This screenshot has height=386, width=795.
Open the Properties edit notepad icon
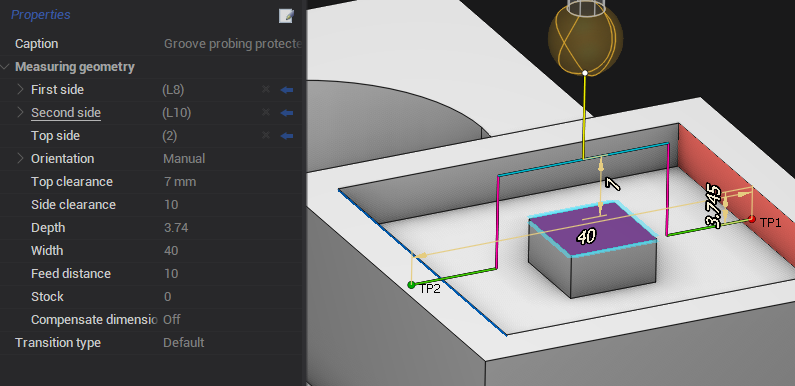point(286,16)
